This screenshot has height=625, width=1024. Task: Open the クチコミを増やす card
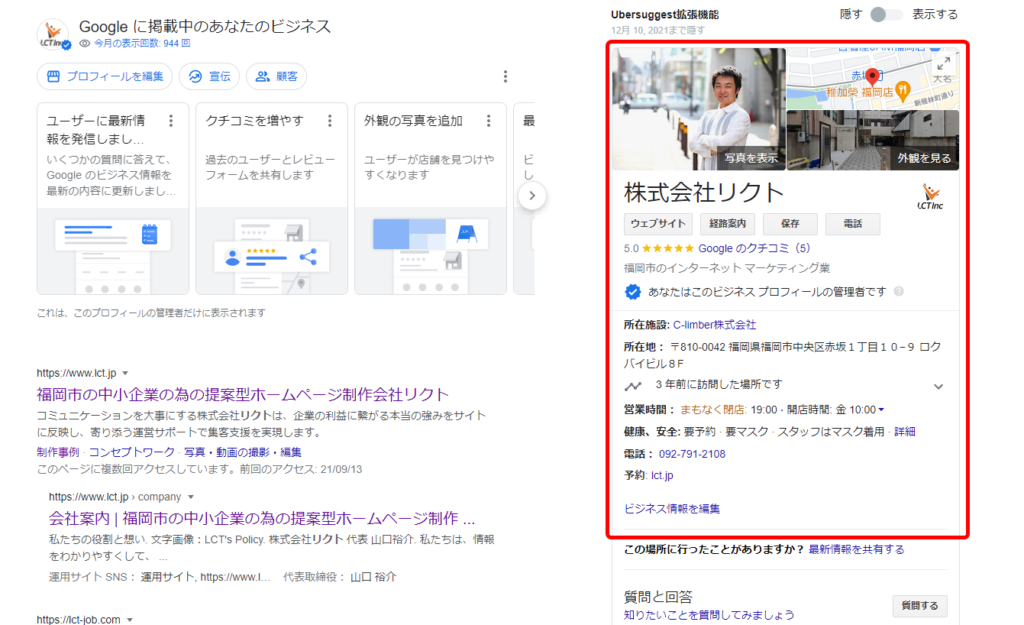point(272,198)
